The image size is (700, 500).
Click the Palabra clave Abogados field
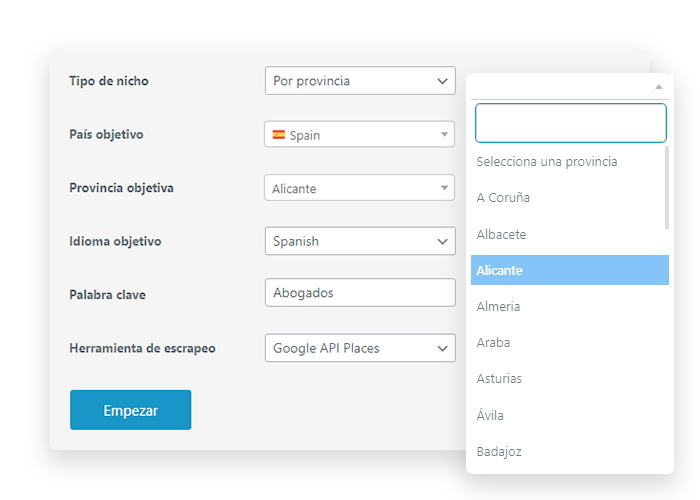360,293
